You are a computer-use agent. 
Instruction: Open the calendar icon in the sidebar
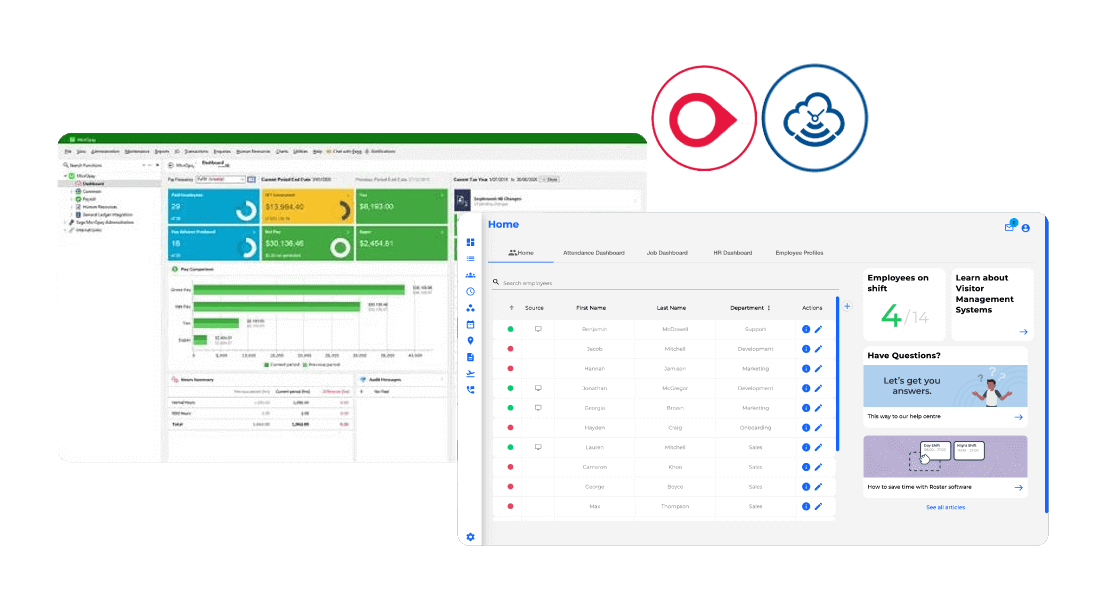pos(470,325)
